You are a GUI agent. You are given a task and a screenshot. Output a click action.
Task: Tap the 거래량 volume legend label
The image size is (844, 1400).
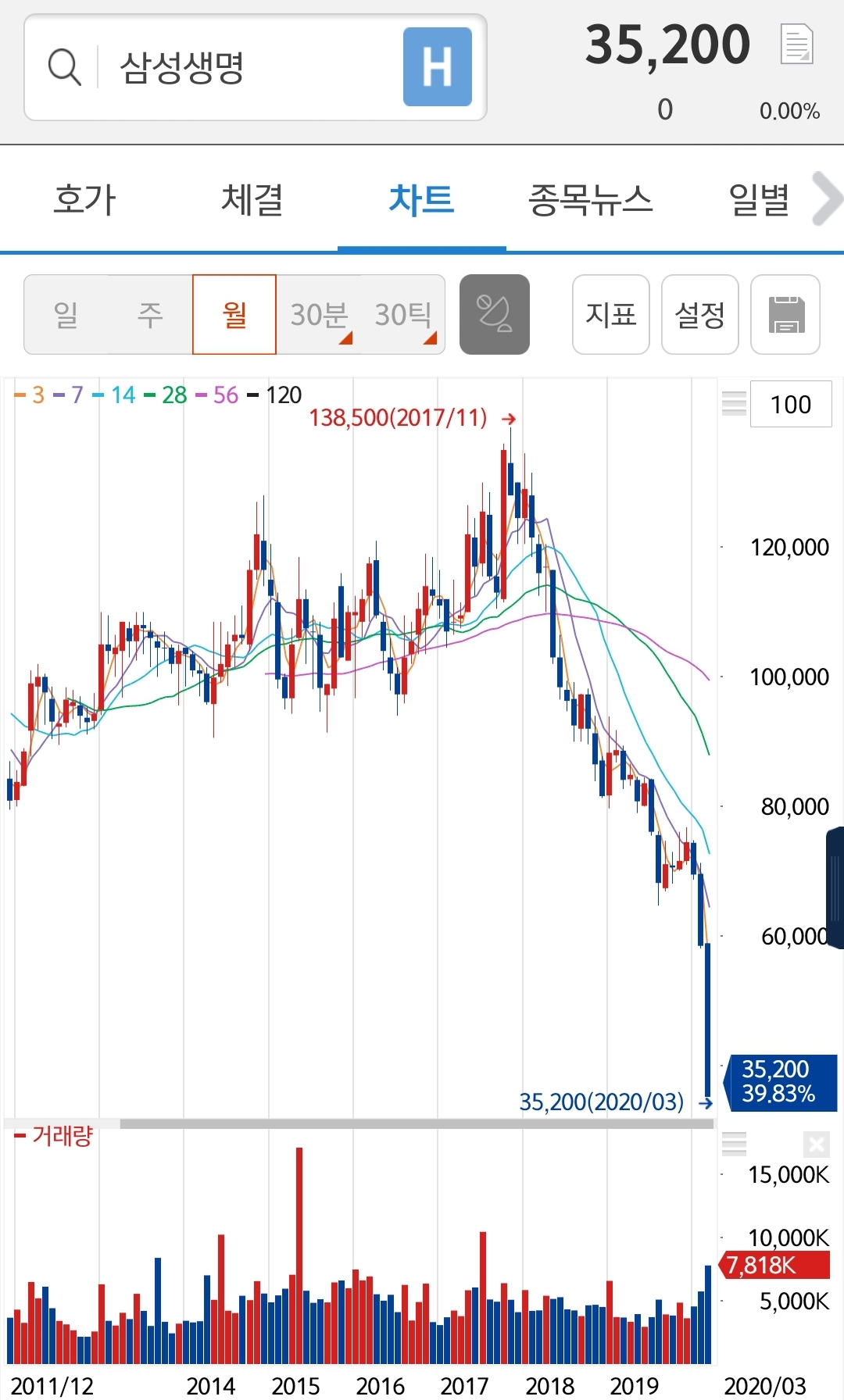[x=53, y=1136]
